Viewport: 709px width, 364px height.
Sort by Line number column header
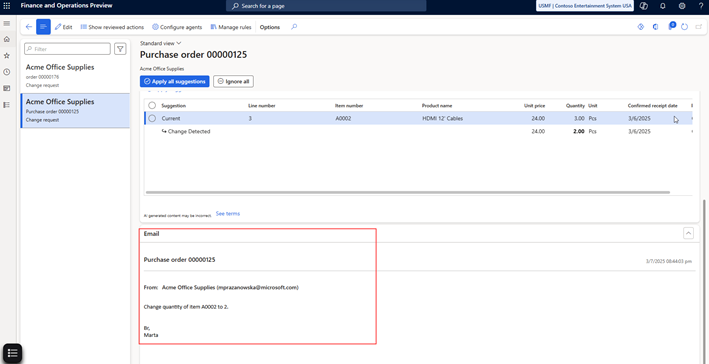(x=262, y=105)
